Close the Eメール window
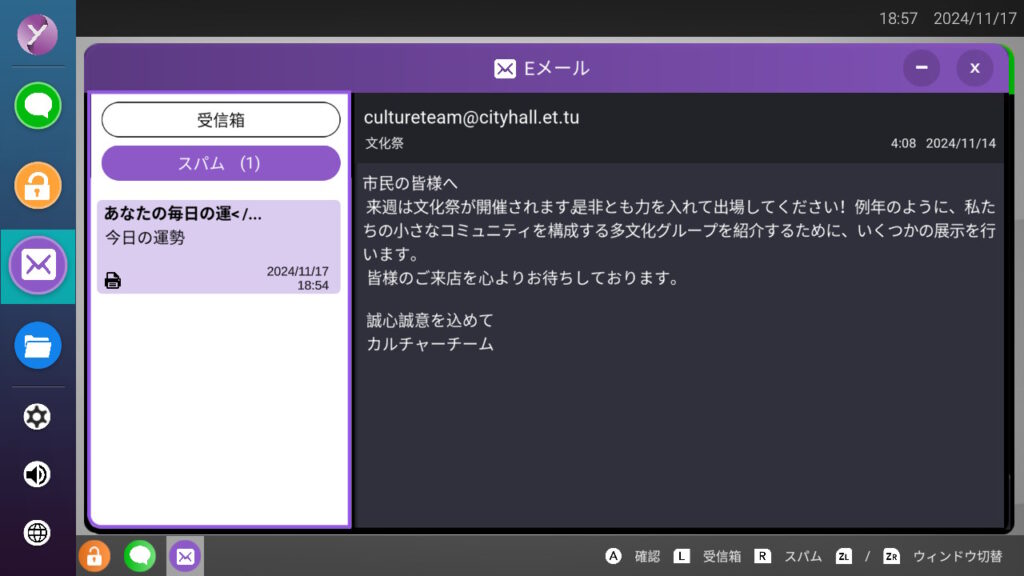Image resolution: width=1024 pixels, height=576 pixels. click(974, 68)
